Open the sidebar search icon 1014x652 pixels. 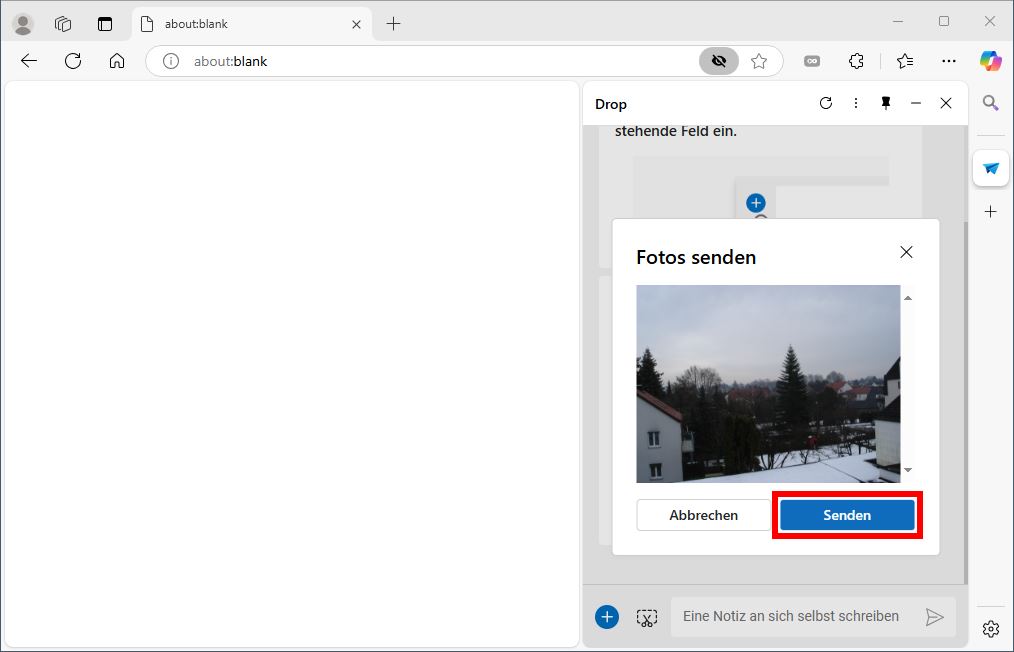tap(990, 102)
